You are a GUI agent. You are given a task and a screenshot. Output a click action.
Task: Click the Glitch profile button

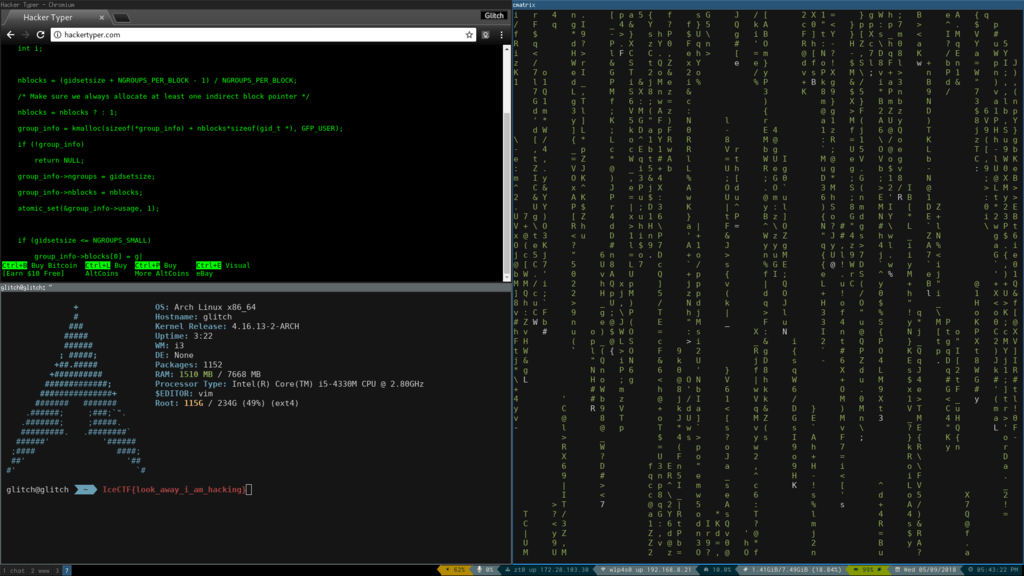coord(494,16)
